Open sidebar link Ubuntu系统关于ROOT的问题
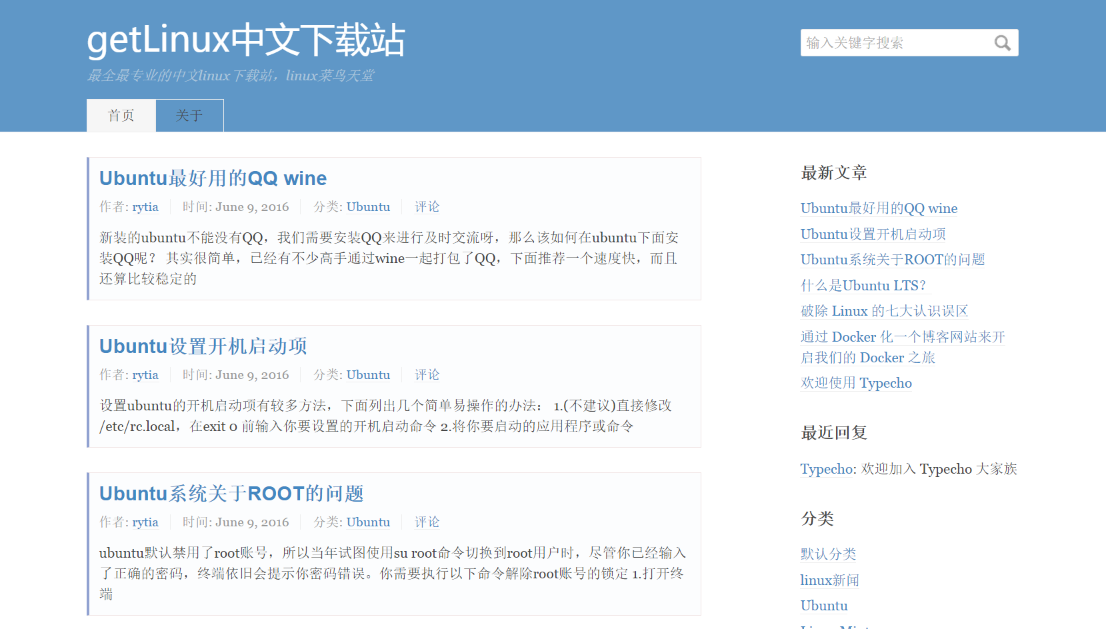 point(892,259)
